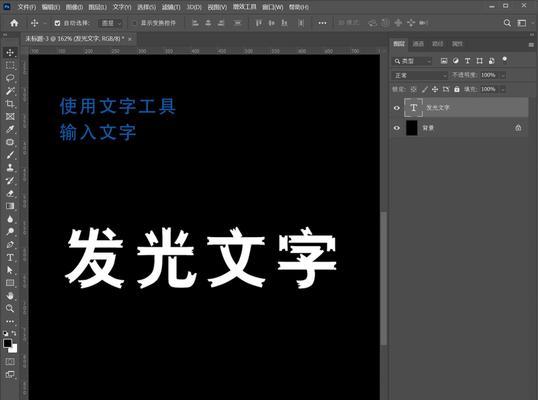Viewport: 538px width, 400px height.
Task: Toggle the 自动选择 checkbox
Action: click(57, 23)
